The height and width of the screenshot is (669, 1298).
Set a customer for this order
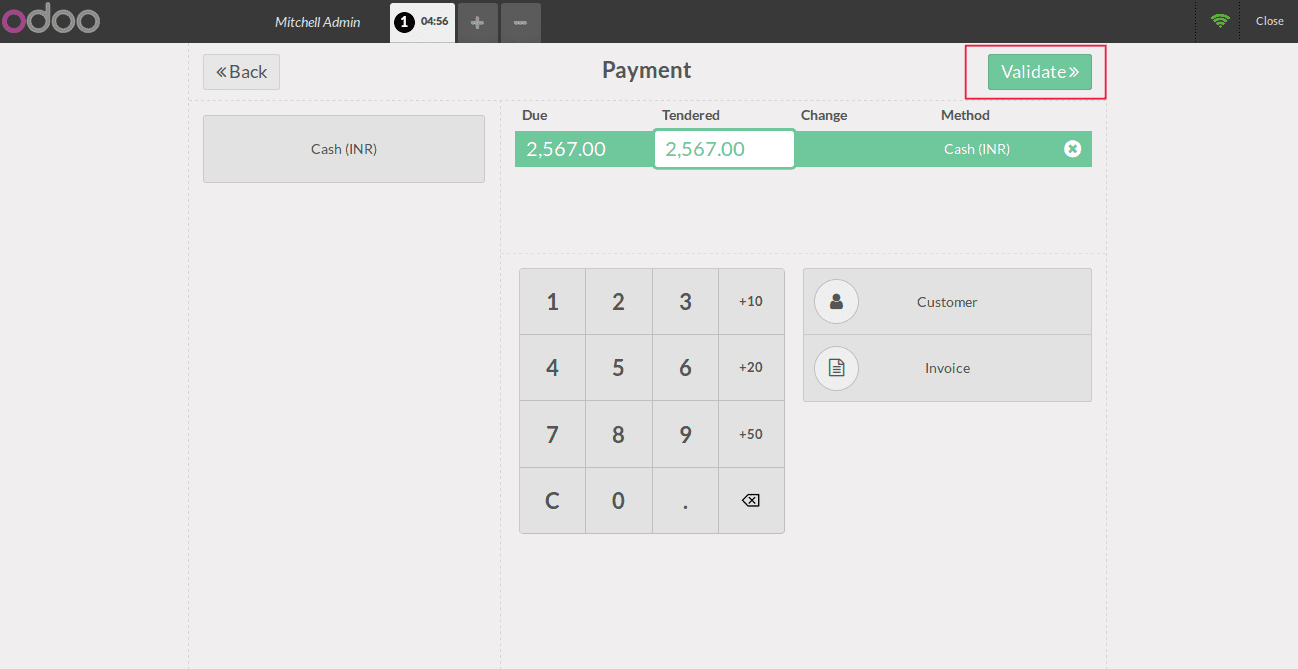tap(947, 301)
